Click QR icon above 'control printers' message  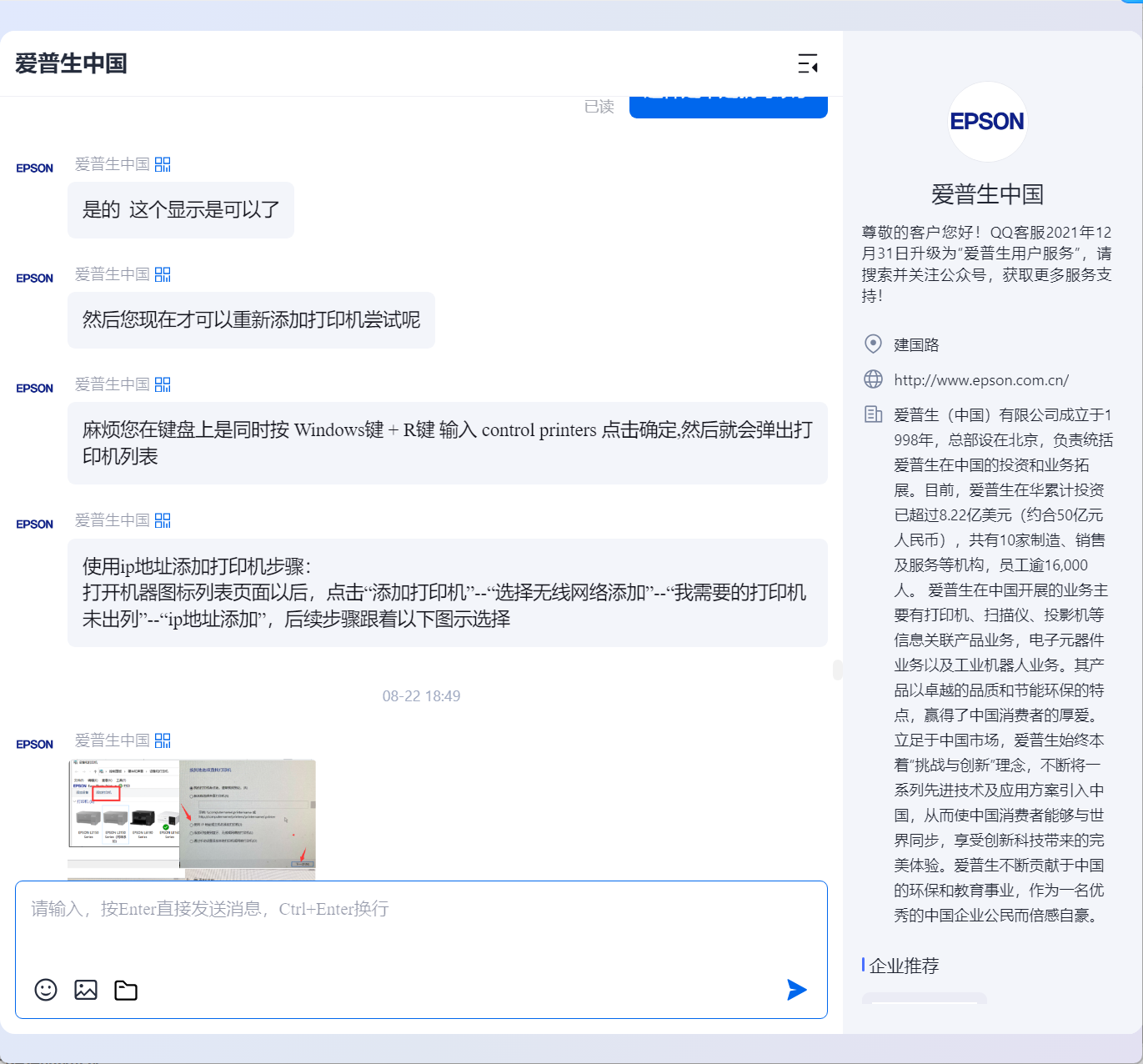[163, 384]
